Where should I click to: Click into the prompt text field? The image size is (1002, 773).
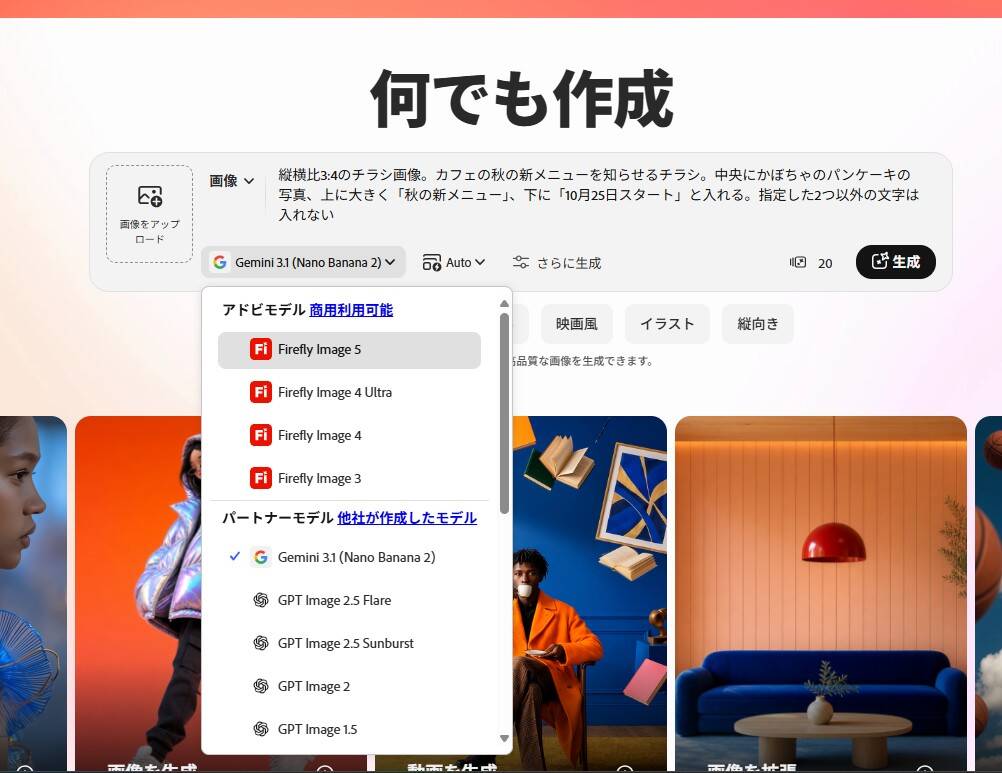(598, 194)
